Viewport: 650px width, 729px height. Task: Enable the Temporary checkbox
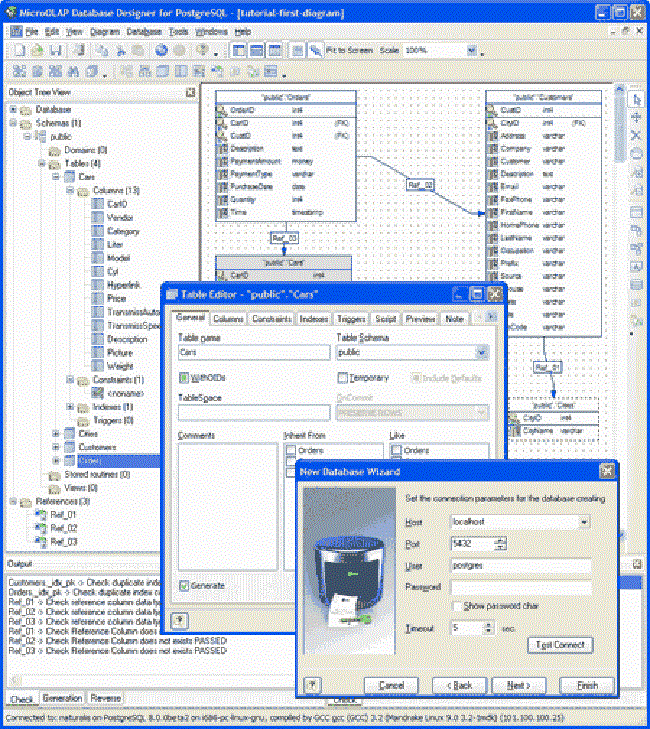343,378
